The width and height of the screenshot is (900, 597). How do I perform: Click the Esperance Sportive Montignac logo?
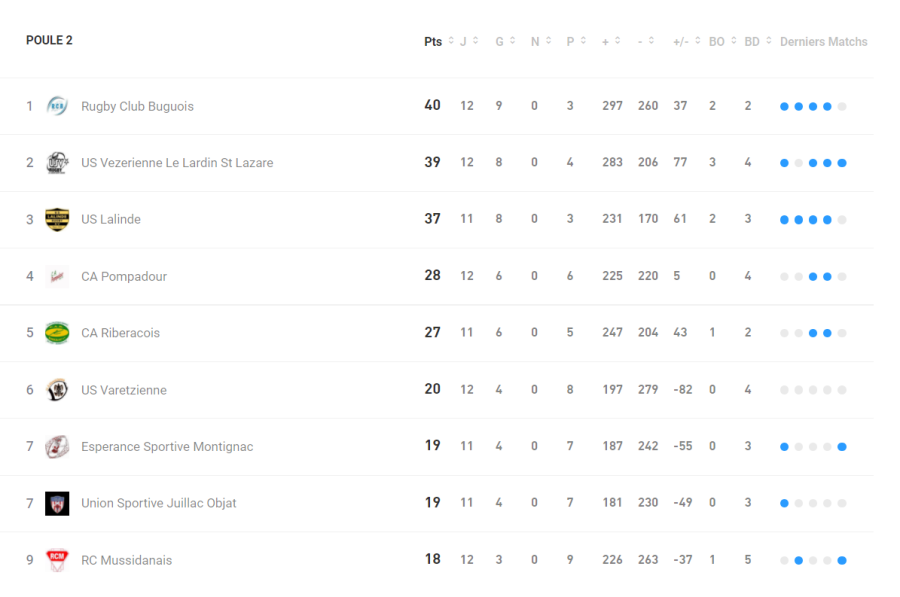[57, 446]
